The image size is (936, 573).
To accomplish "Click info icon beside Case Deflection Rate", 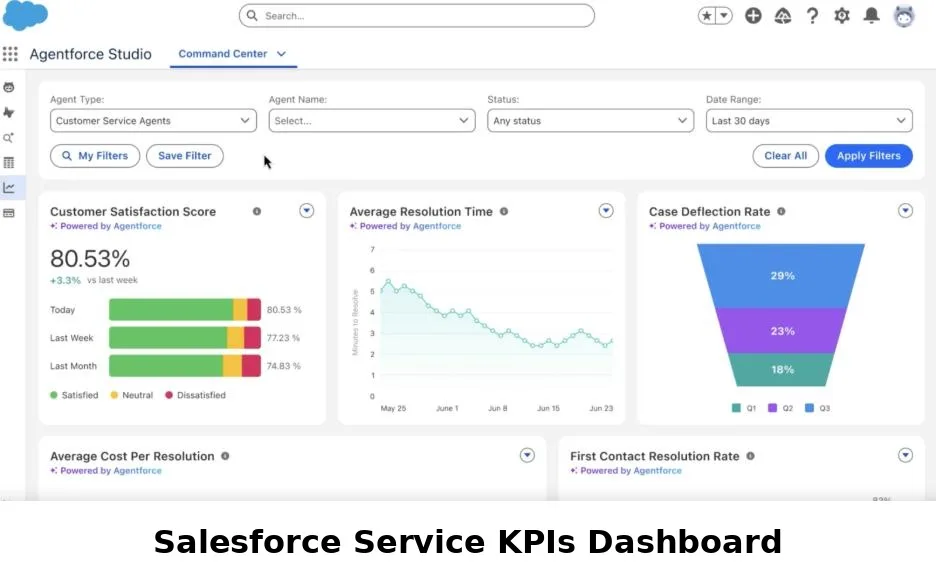I will (781, 211).
